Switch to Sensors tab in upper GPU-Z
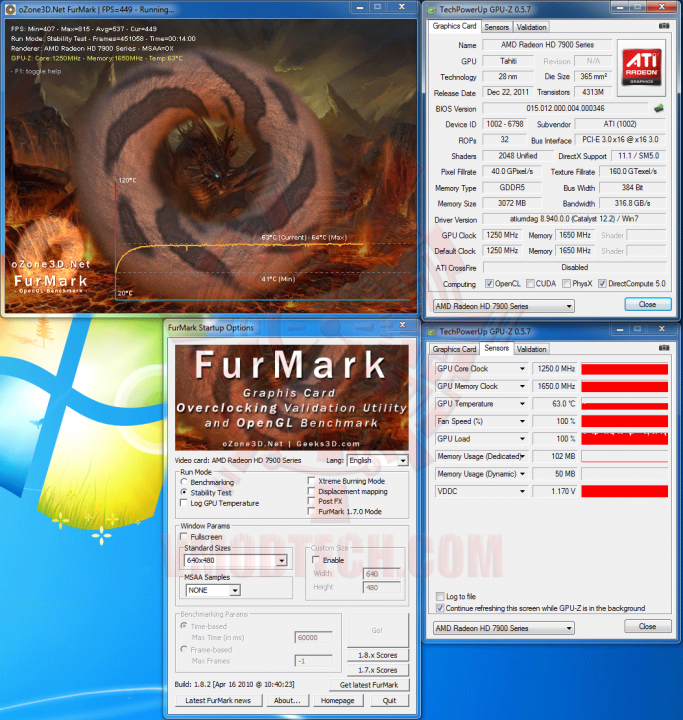The image size is (683, 720). (497, 27)
